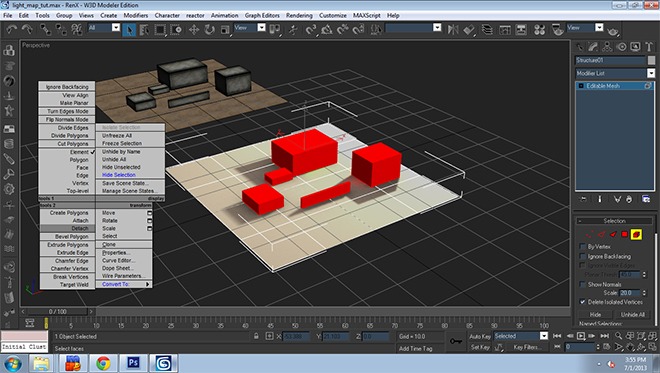
Task: Open the Curve Editor toolbar icon
Action: [505, 29]
